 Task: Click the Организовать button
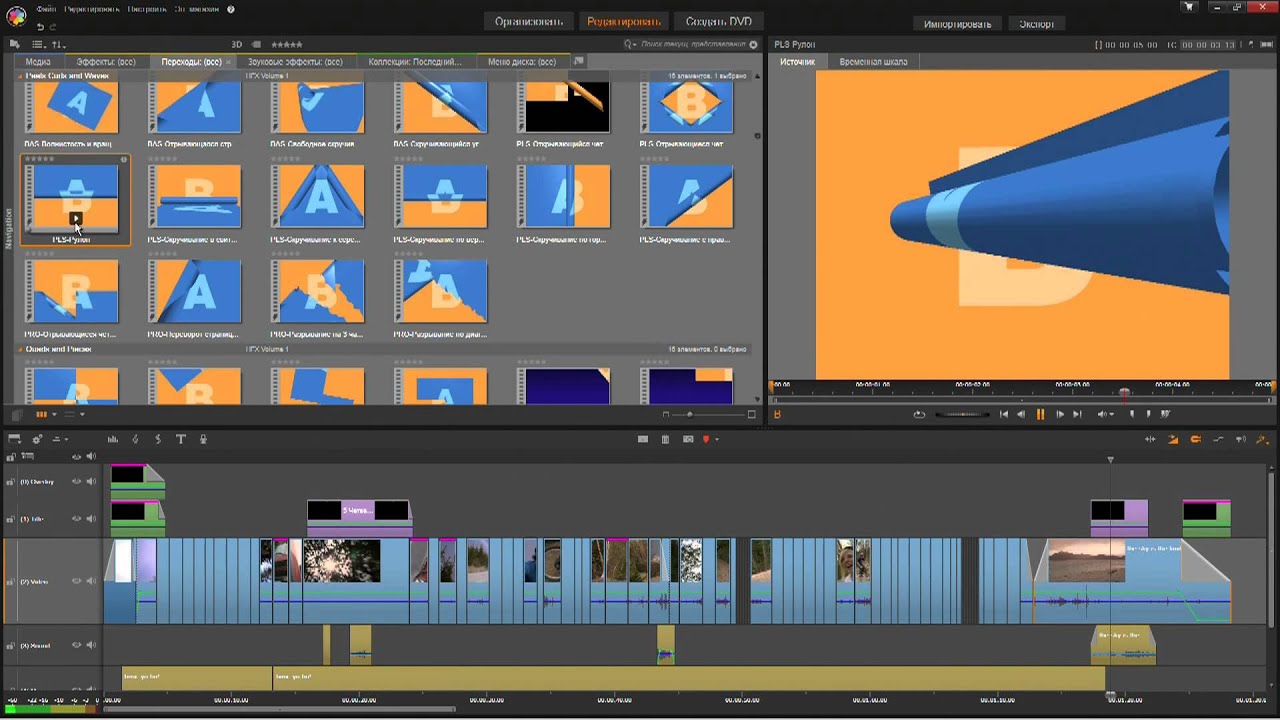529,21
